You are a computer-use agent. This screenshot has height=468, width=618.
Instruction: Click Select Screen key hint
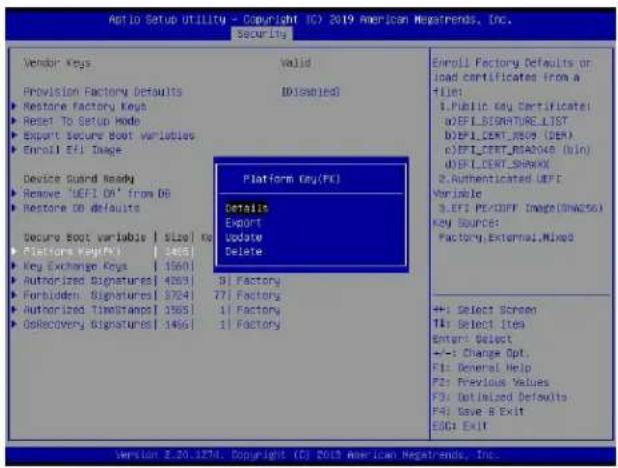[x=484, y=310]
